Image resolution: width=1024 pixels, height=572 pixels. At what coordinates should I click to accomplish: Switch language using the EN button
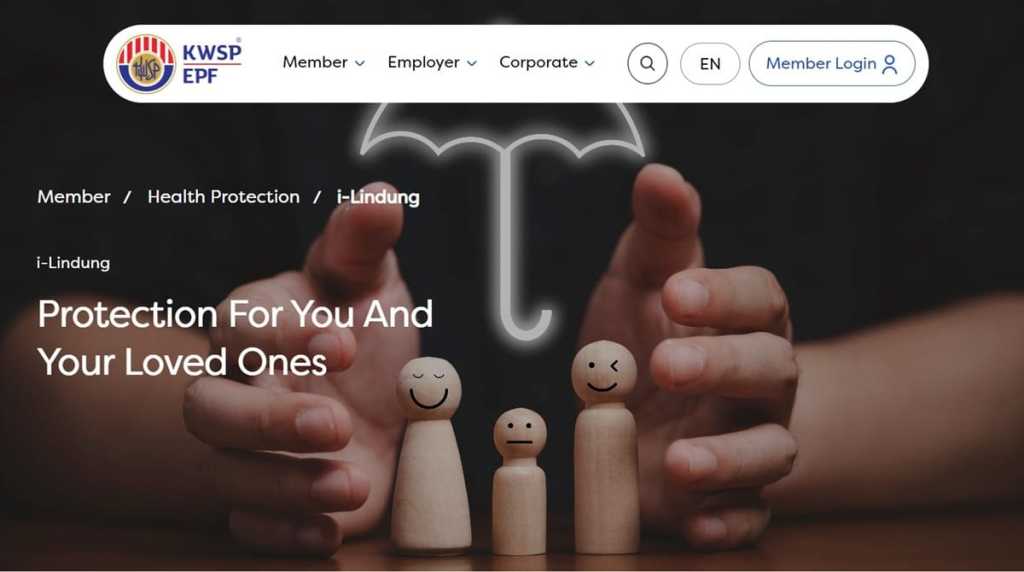tap(710, 64)
